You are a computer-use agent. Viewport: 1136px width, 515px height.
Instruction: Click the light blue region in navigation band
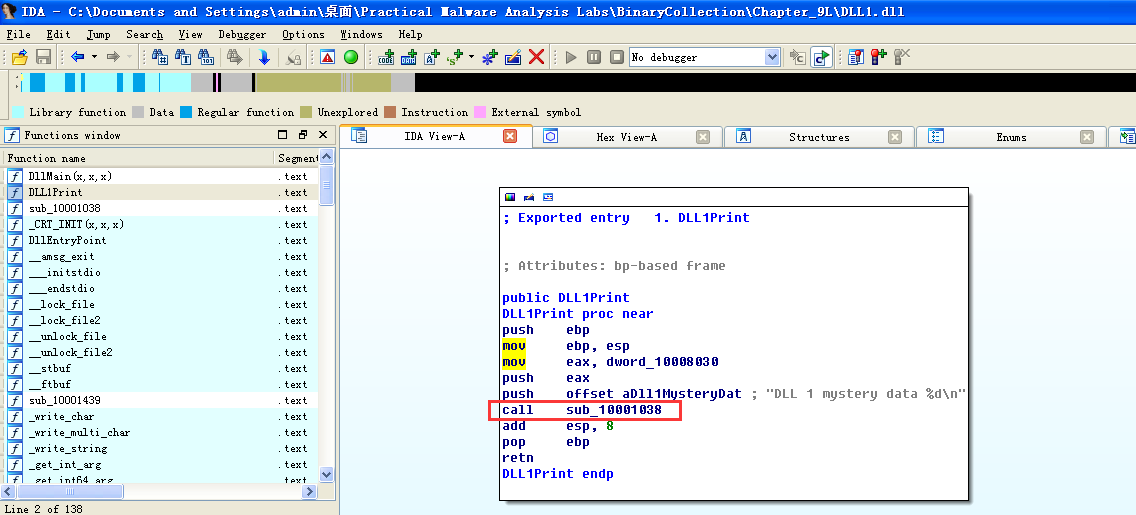(x=174, y=83)
